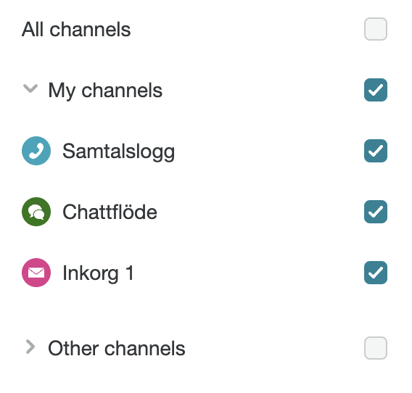Collapse the My channels group chevron
Image resolution: width=412 pixels, height=393 pixels.
coord(30,89)
